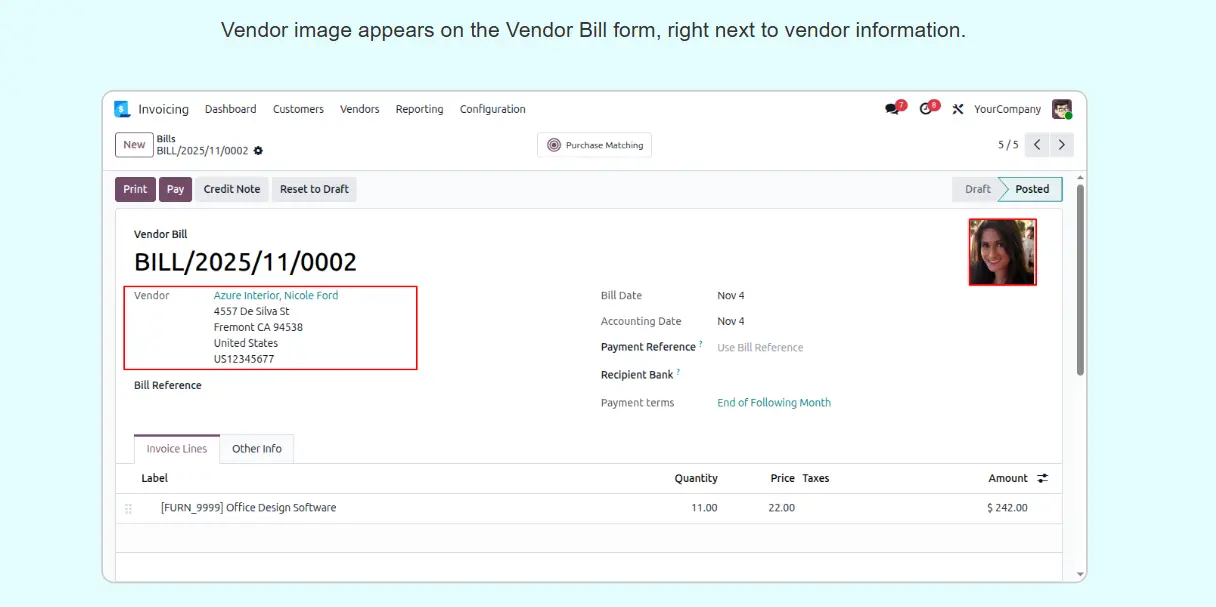The width and height of the screenshot is (1216, 607).
Task: Open the Azure Interior, Nicole Ford vendor link
Action: coord(276,296)
